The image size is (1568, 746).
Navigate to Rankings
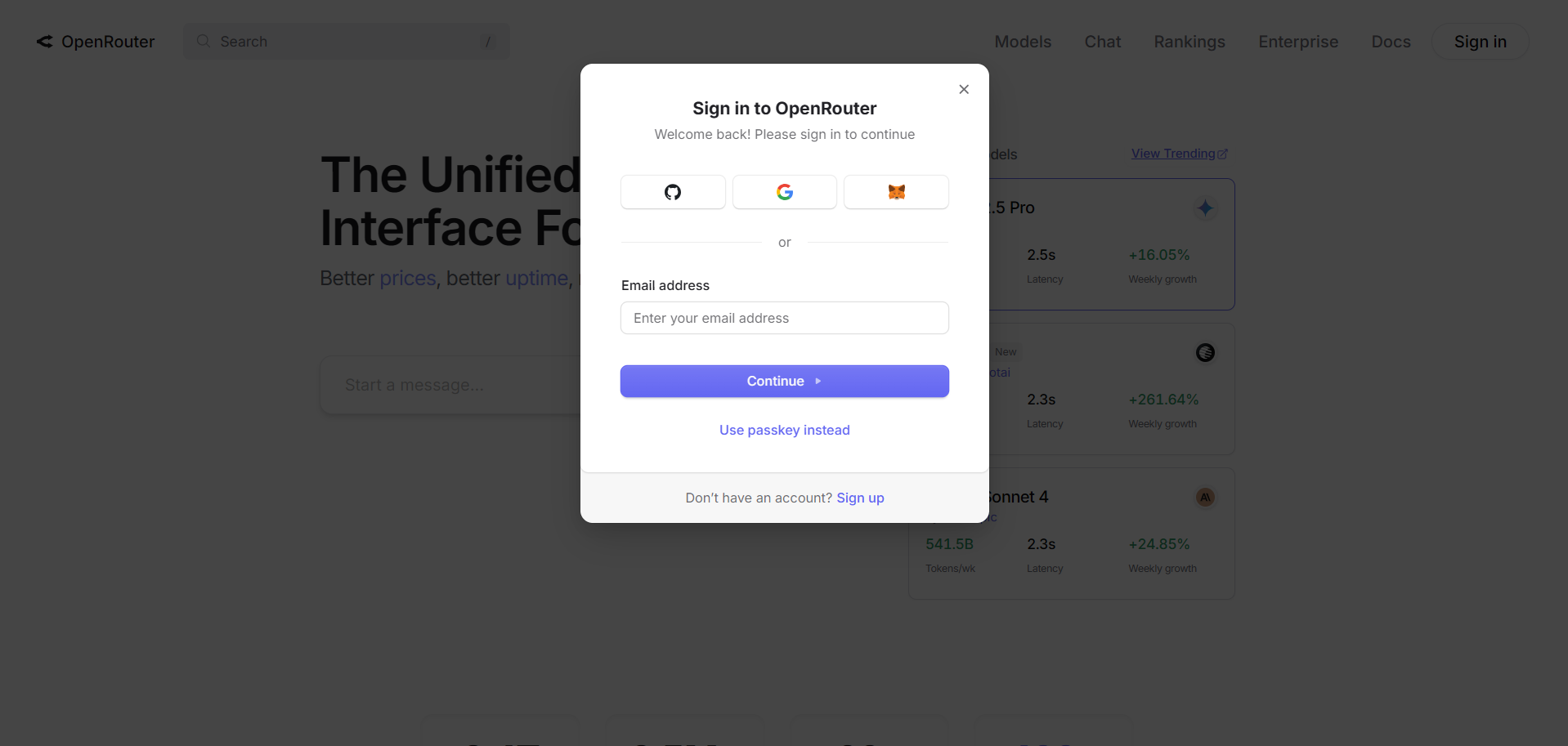[1189, 41]
